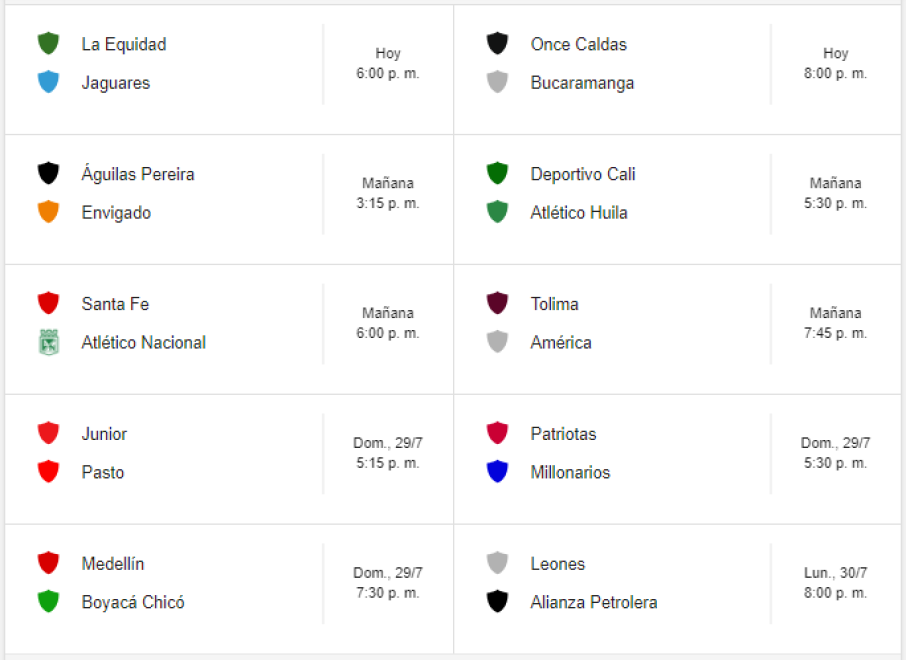Open the Patriotas team name
Image resolution: width=906 pixels, height=660 pixels.
coord(563,434)
